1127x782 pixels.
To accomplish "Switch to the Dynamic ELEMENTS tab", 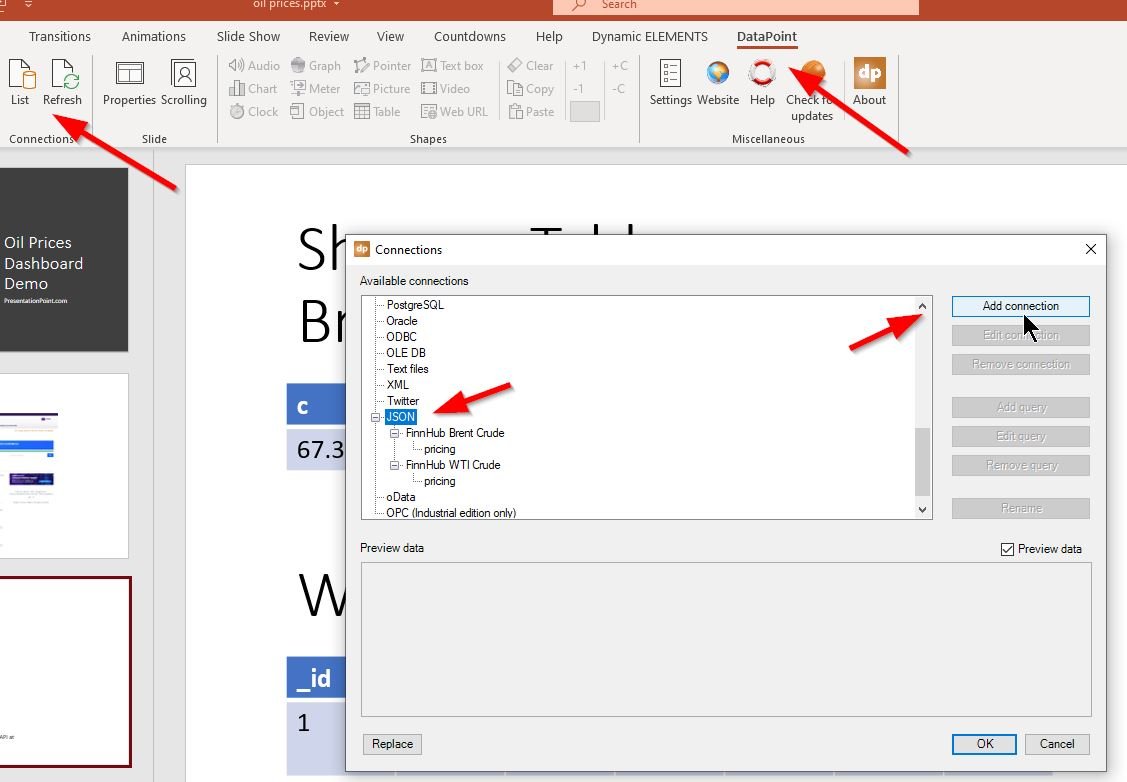I will pos(649,37).
